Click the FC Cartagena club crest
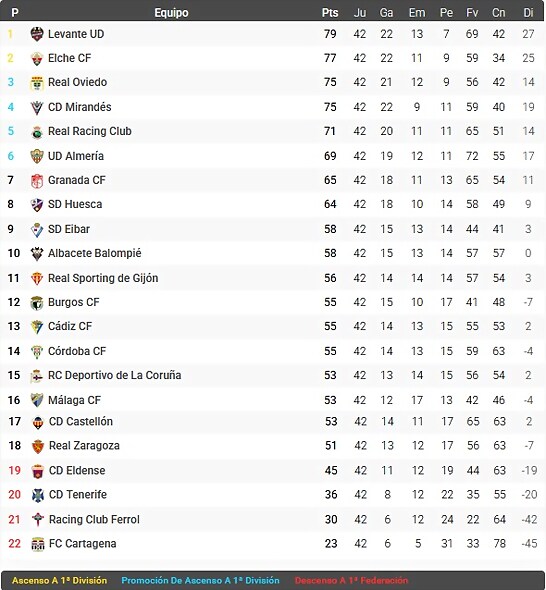This screenshot has width=546, height=590. [38, 544]
